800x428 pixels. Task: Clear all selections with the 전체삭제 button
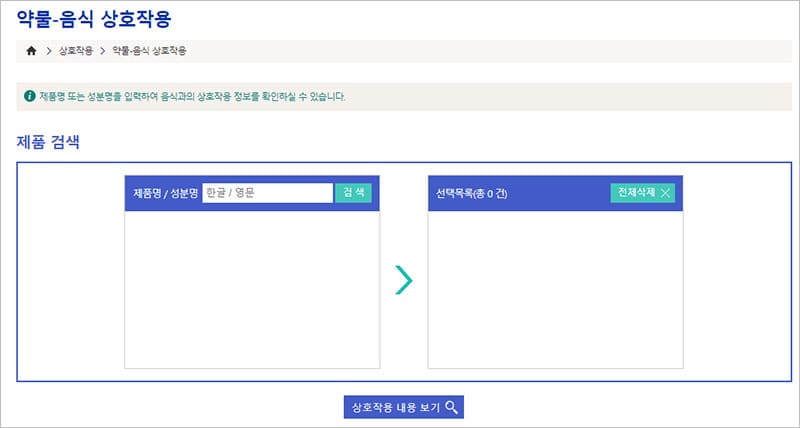(643, 193)
